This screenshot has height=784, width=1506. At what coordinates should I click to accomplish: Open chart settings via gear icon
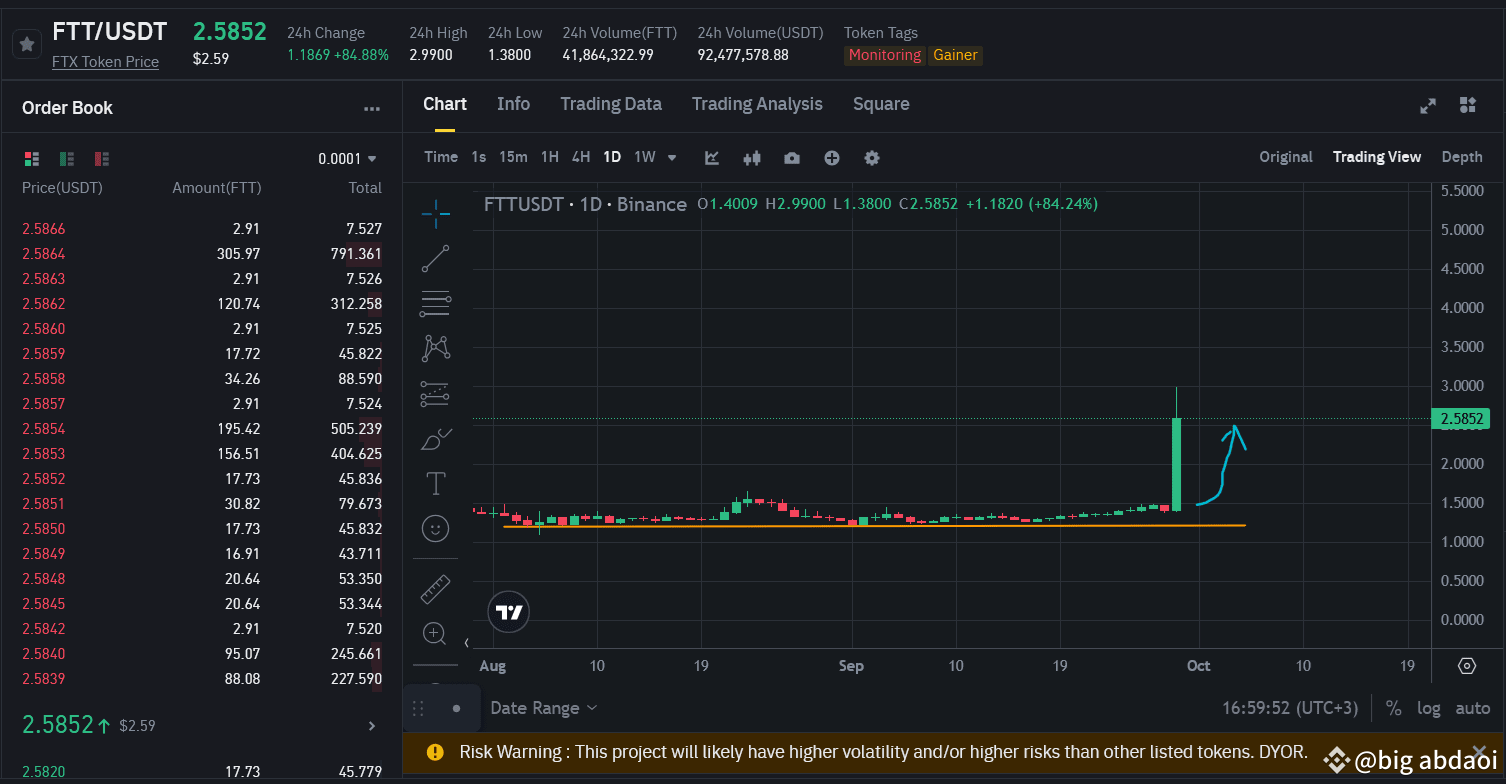pos(871,157)
